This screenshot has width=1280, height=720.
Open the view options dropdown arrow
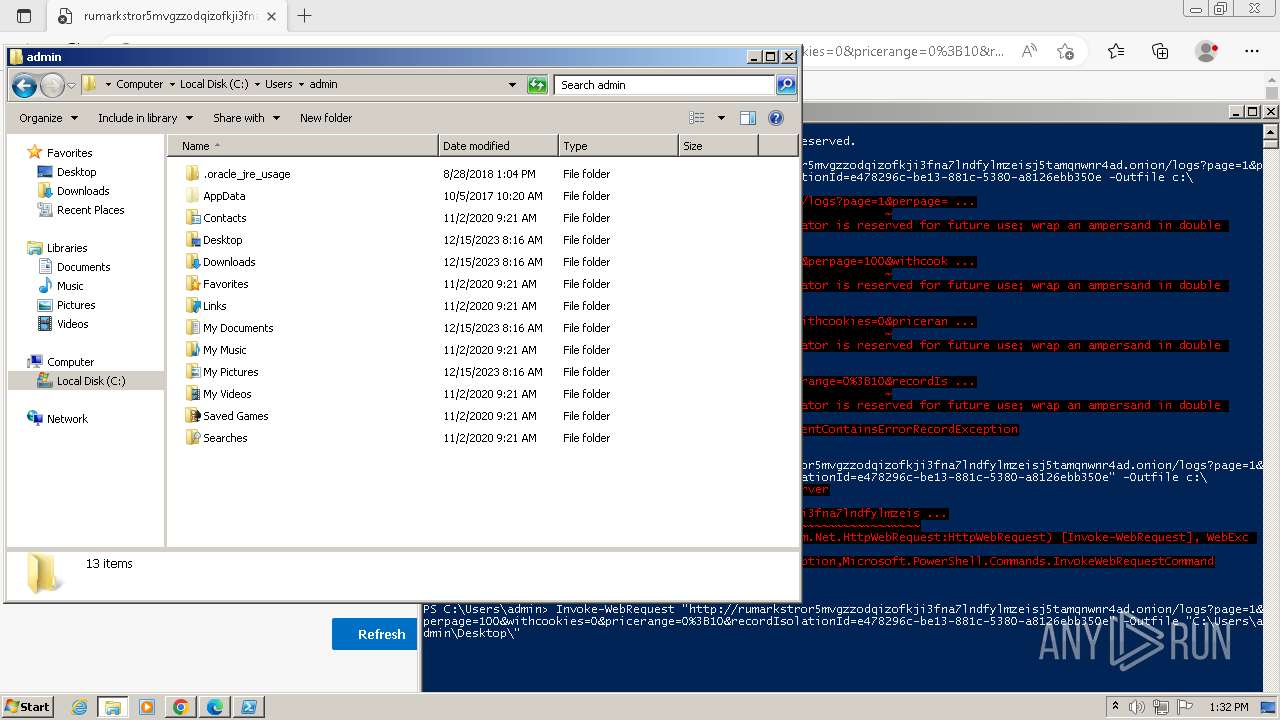[721, 118]
